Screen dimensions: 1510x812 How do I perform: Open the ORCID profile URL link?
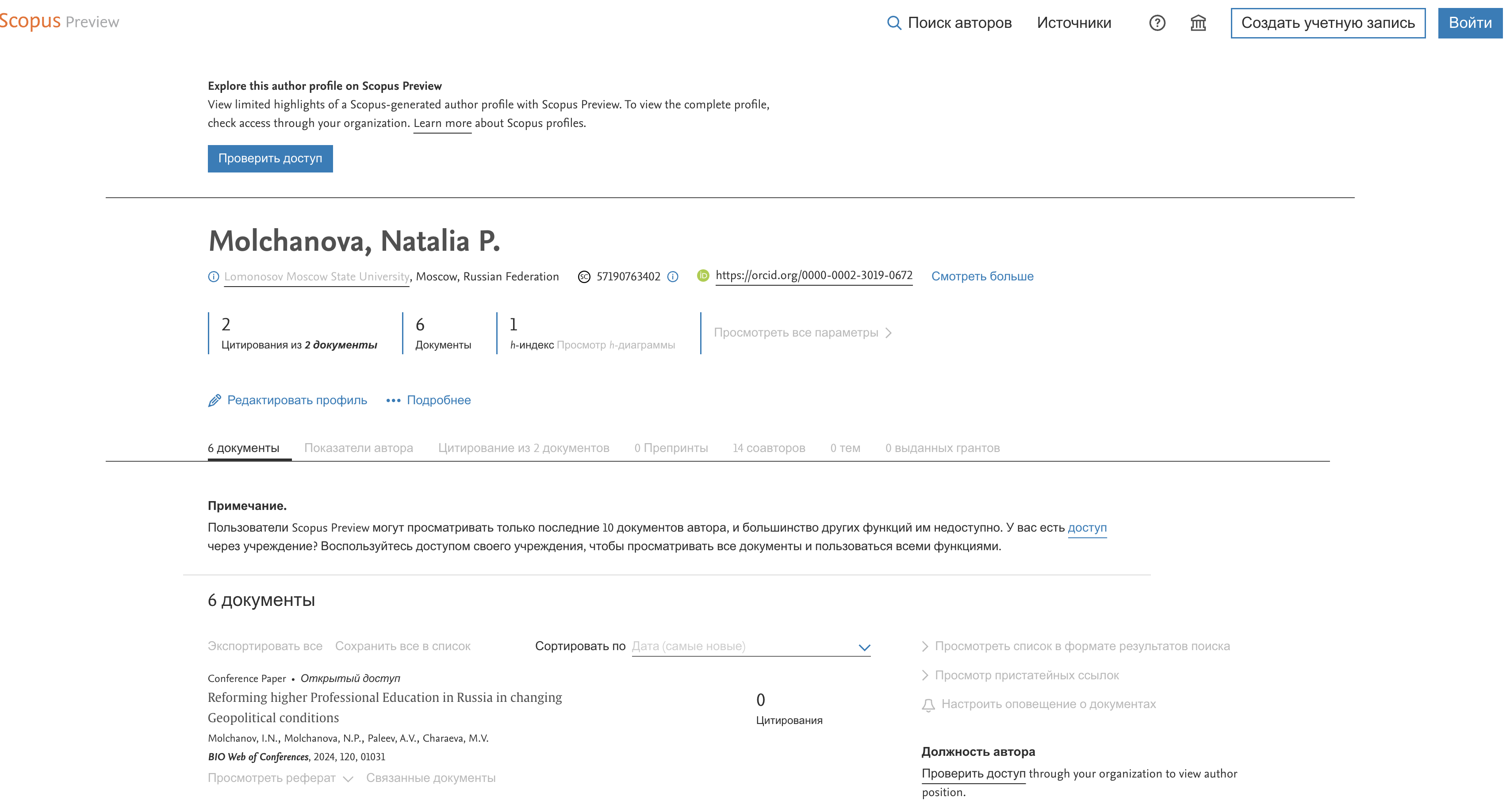tap(814, 276)
